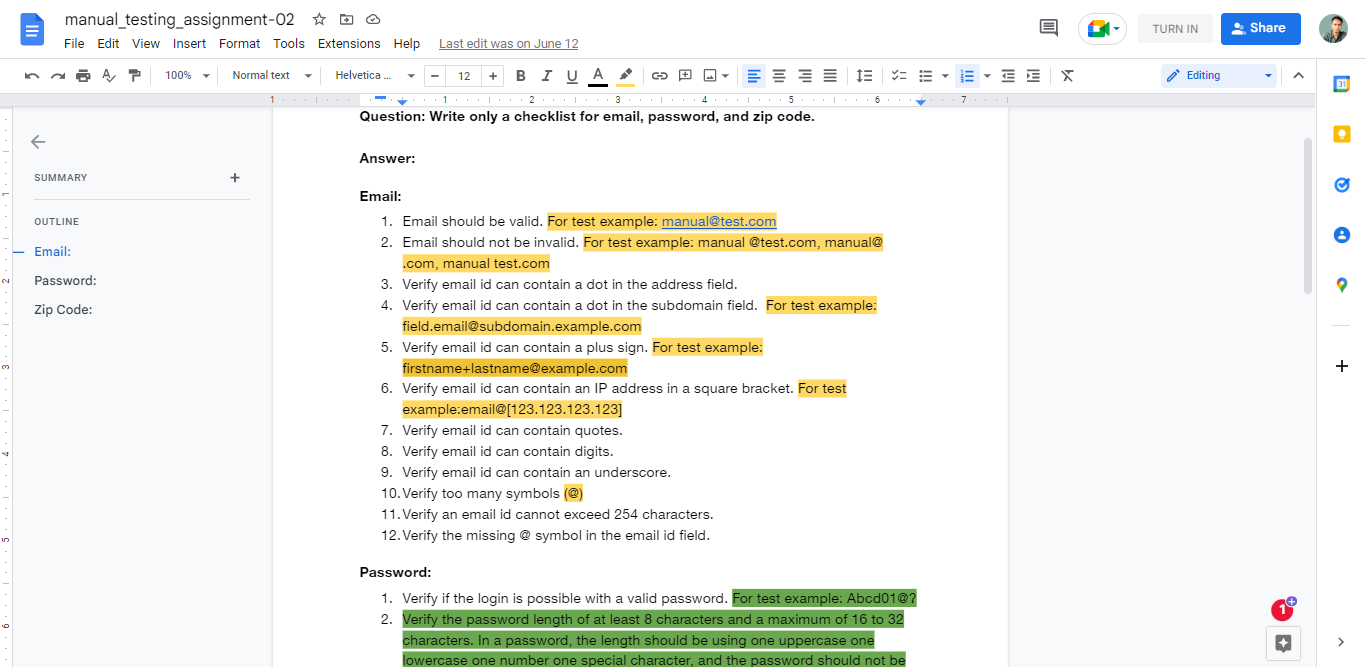The width and height of the screenshot is (1366, 667).
Task: Open the Help menu
Action: tap(407, 44)
